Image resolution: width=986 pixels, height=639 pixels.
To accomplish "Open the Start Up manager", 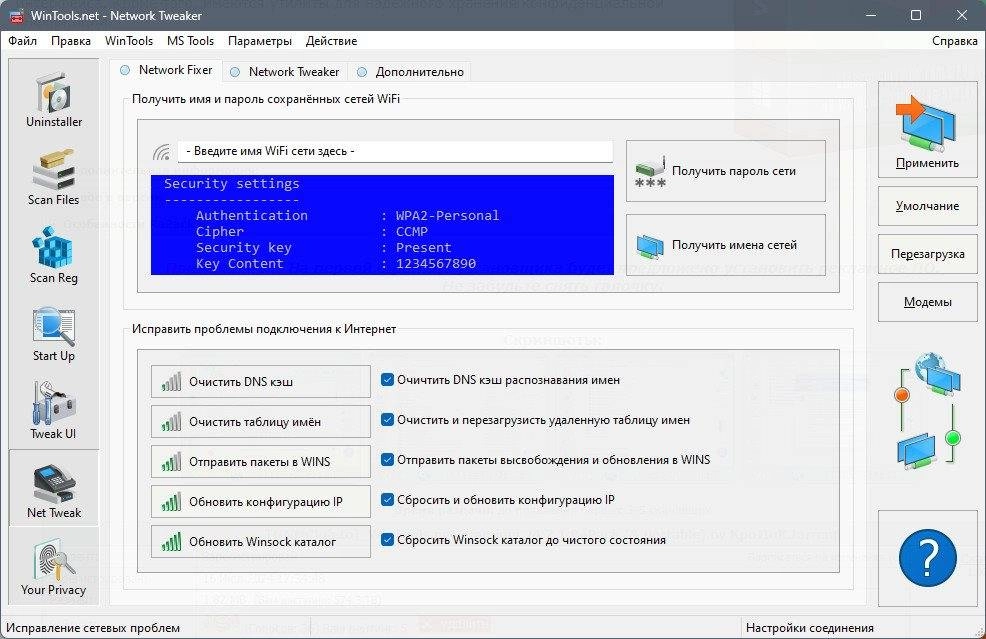I will (x=53, y=333).
